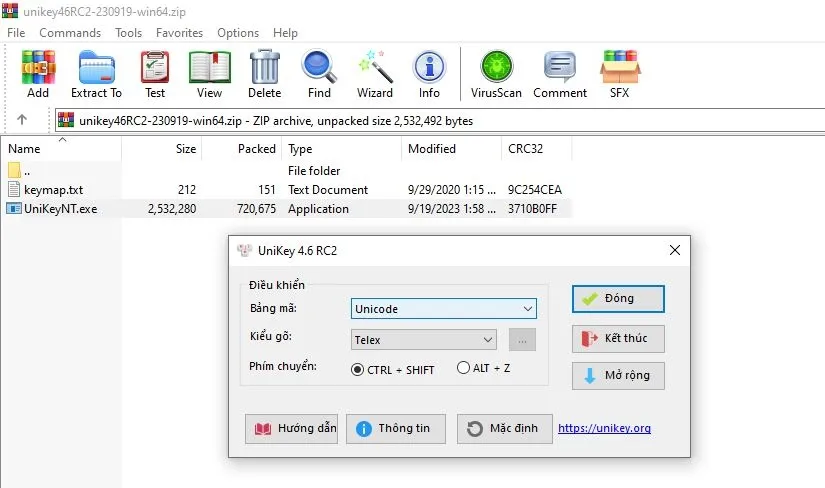The image size is (825, 488).
Task: Select the UniKeyNT.exe file row
Action: tap(60, 209)
